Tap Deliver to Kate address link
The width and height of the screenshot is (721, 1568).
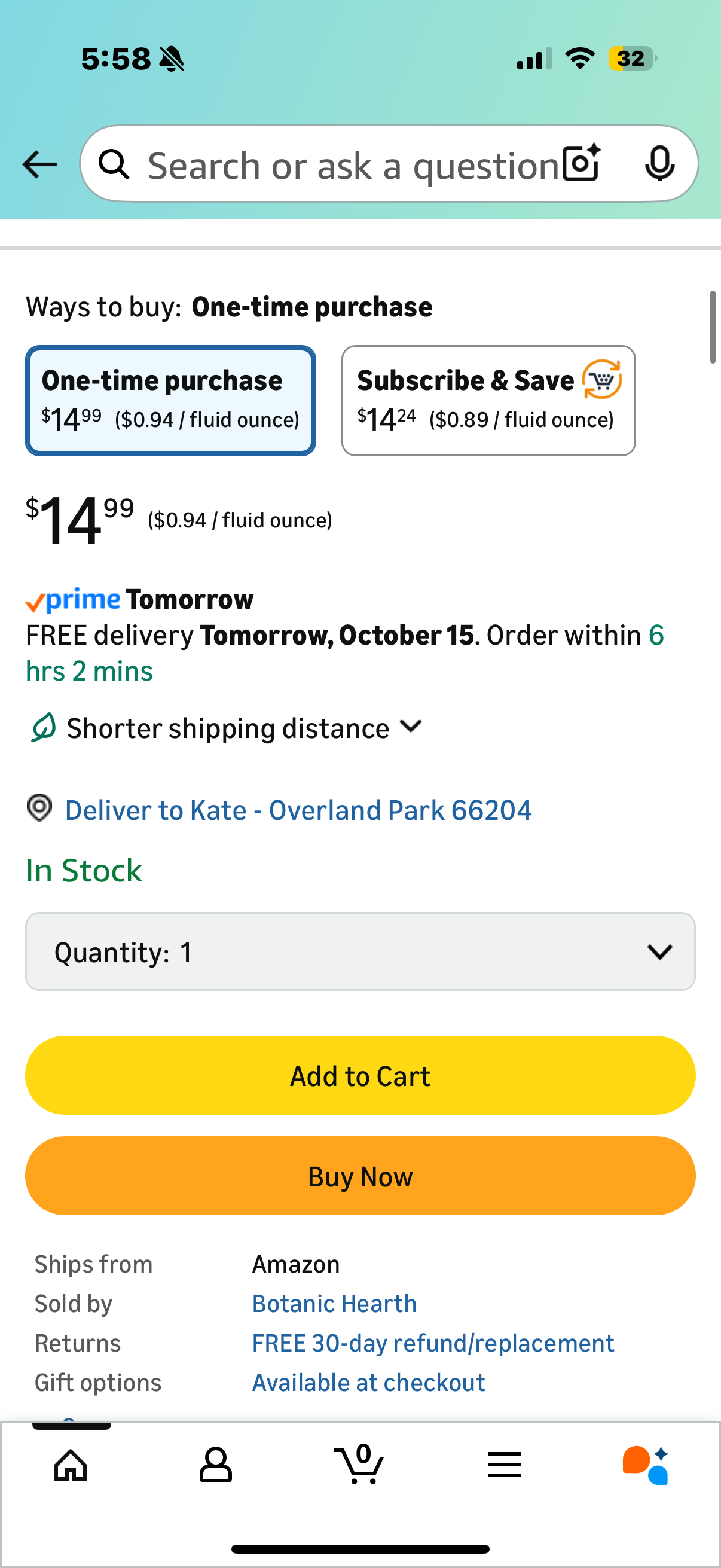tap(298, 810)
